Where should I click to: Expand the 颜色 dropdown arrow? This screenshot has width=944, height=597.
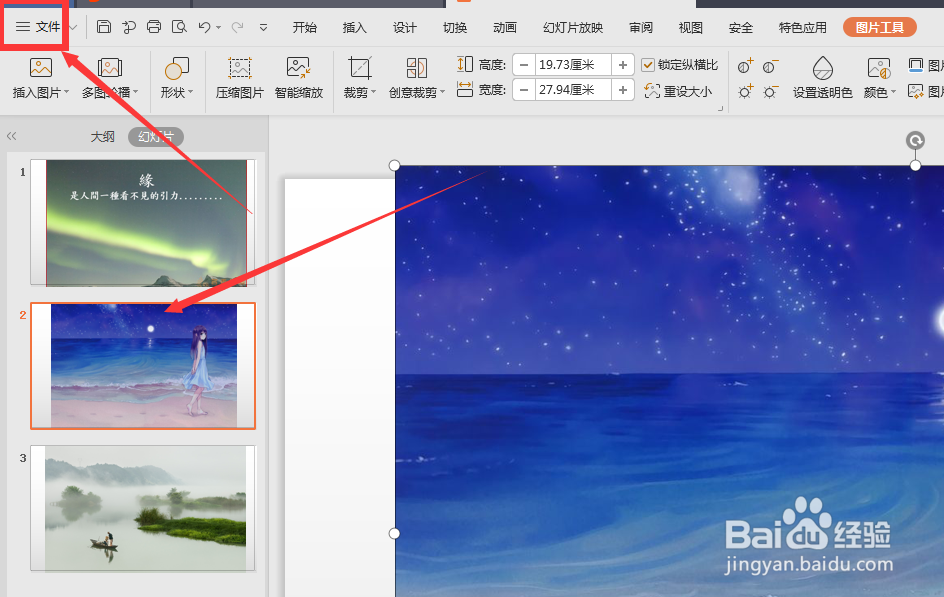pos(893,93)
